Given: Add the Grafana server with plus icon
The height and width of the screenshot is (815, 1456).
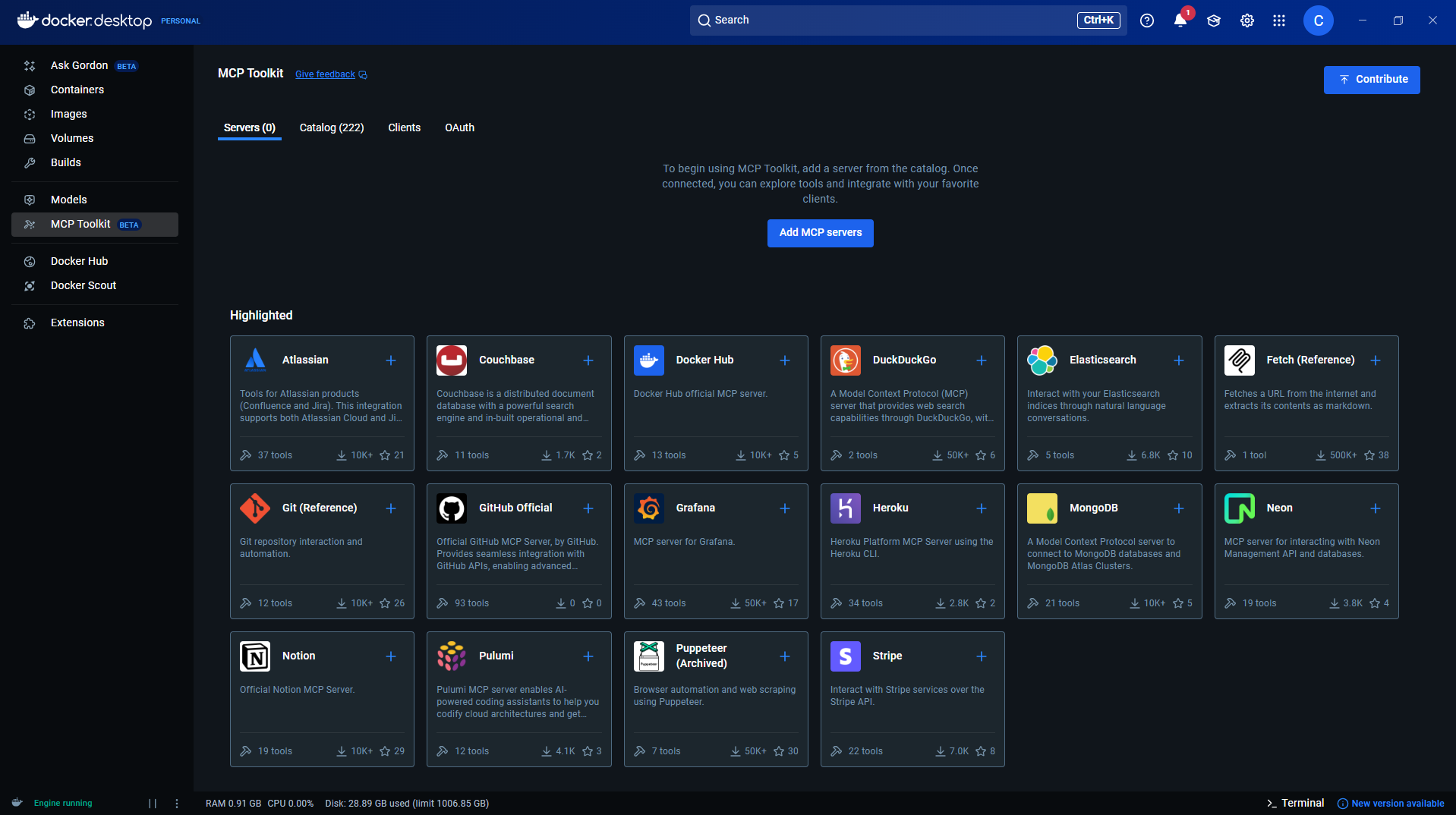Looking at the screenshot, I should [785, 508].
